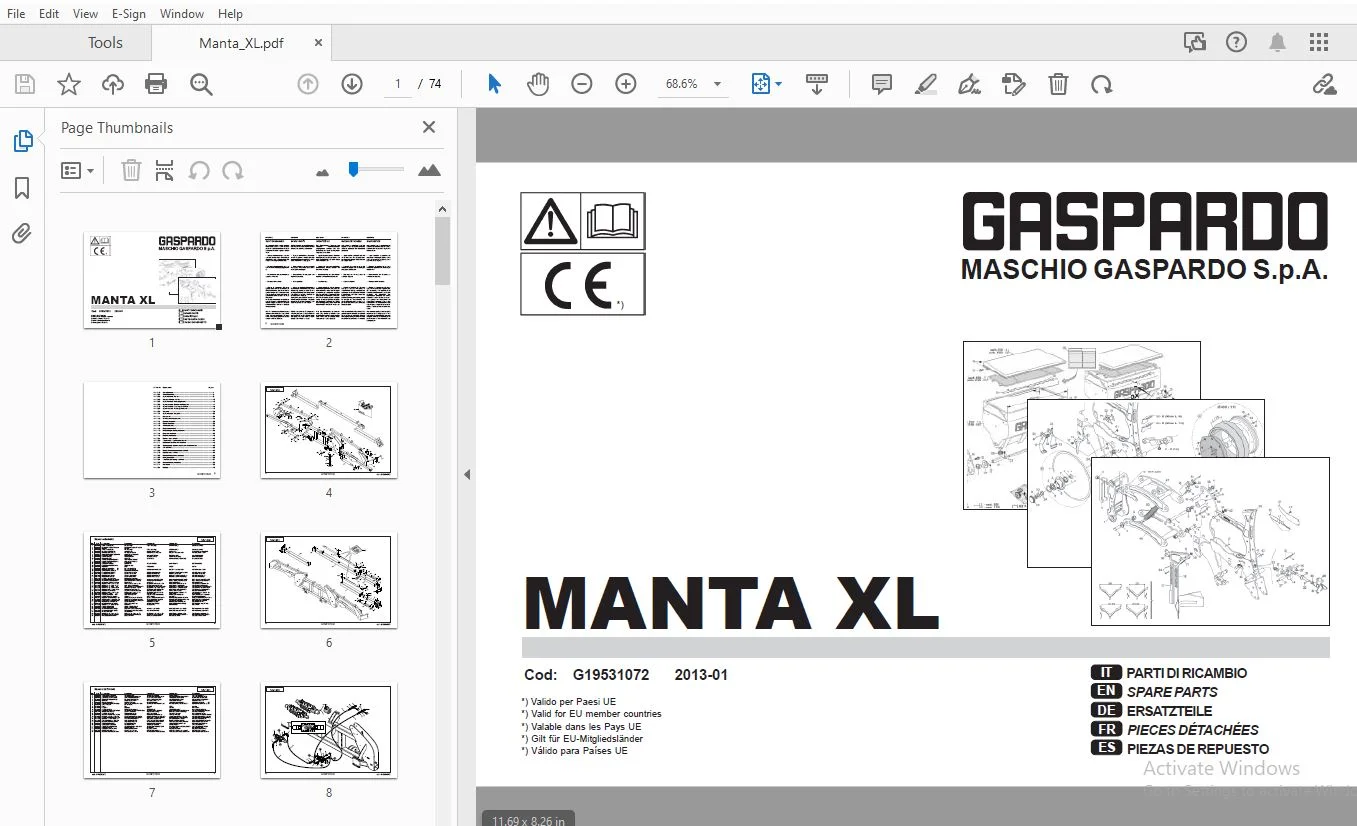Open the apps grid icon
Viewport: 1357px width, 826px height.
click(x=1319, y=42)
